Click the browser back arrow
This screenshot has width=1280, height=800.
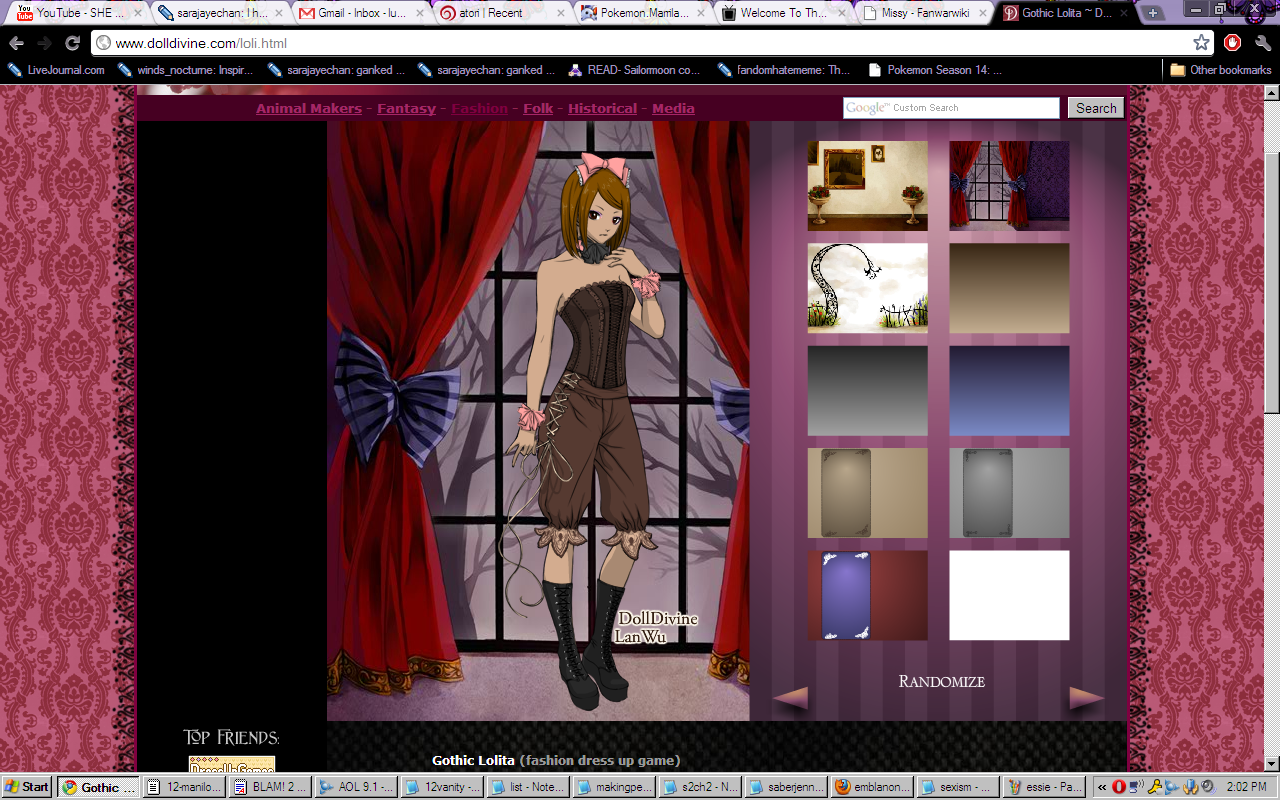[16, 43]
